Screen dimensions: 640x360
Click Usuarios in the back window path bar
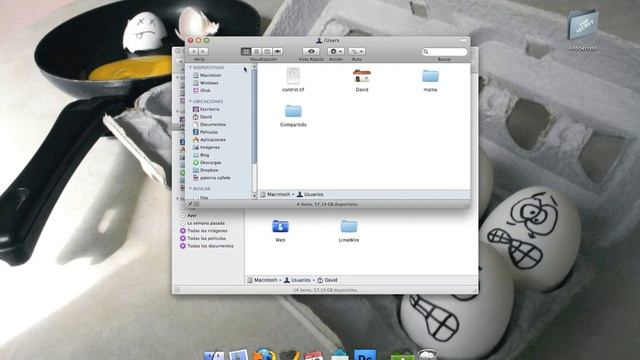click(x=297, y=280)
